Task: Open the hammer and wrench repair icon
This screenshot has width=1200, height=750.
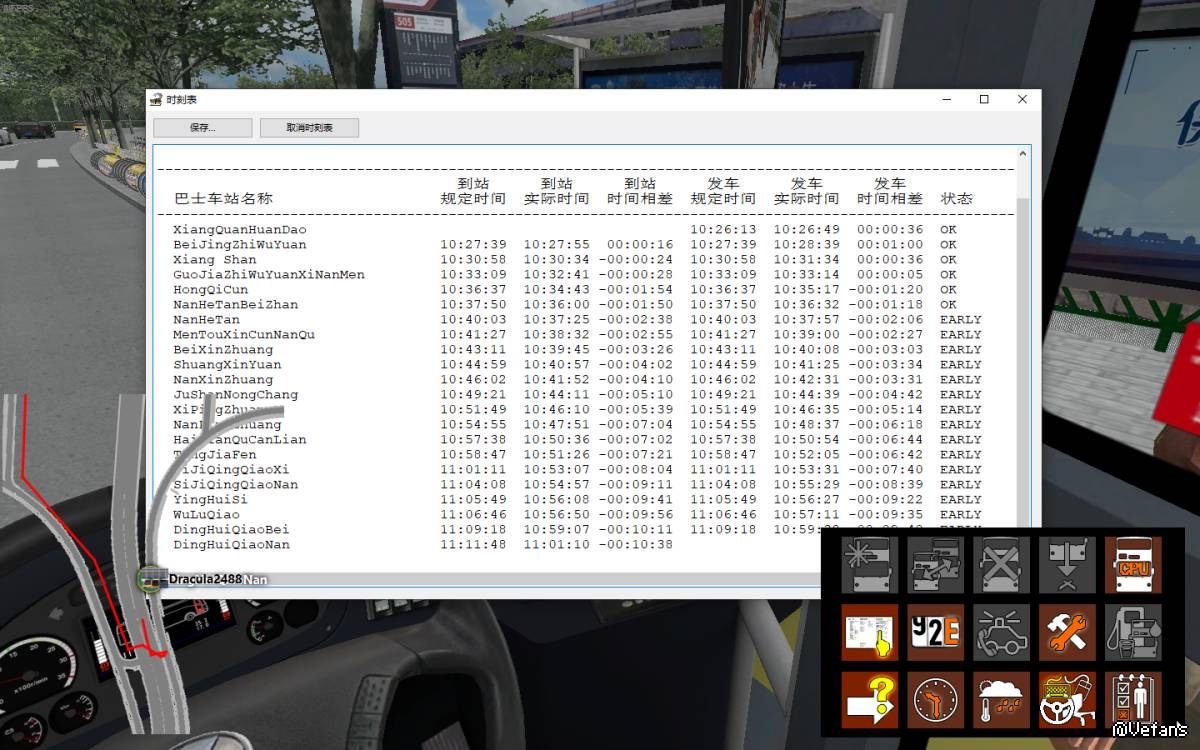Action: coord(1067,632)
